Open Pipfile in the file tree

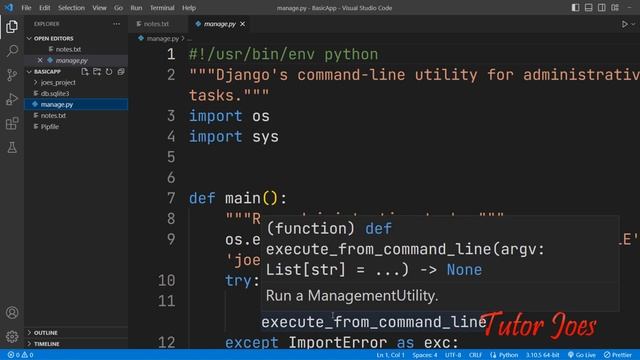[49, 127]
